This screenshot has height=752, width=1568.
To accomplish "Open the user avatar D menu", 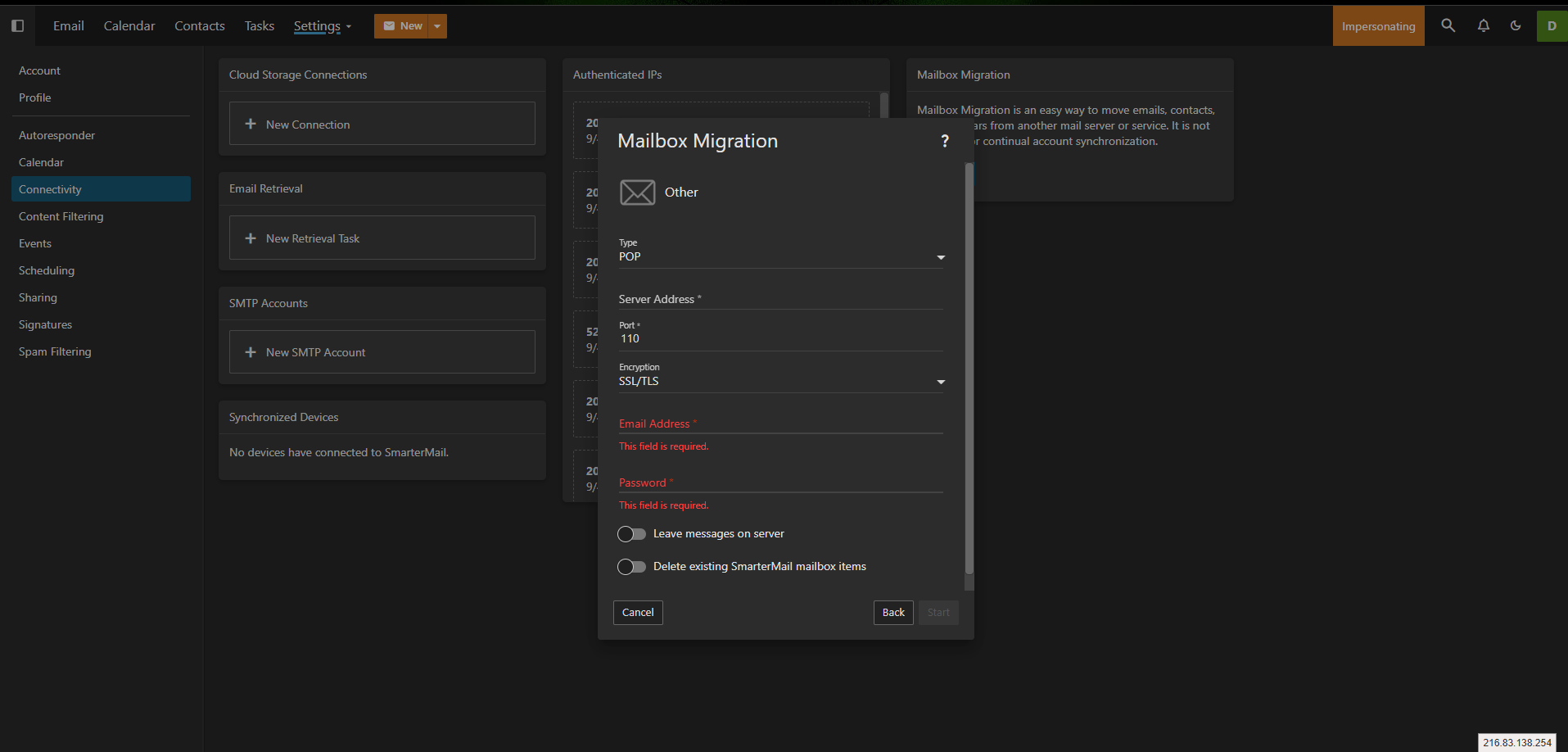I will pyautogui.click(x=1551, y=26).
